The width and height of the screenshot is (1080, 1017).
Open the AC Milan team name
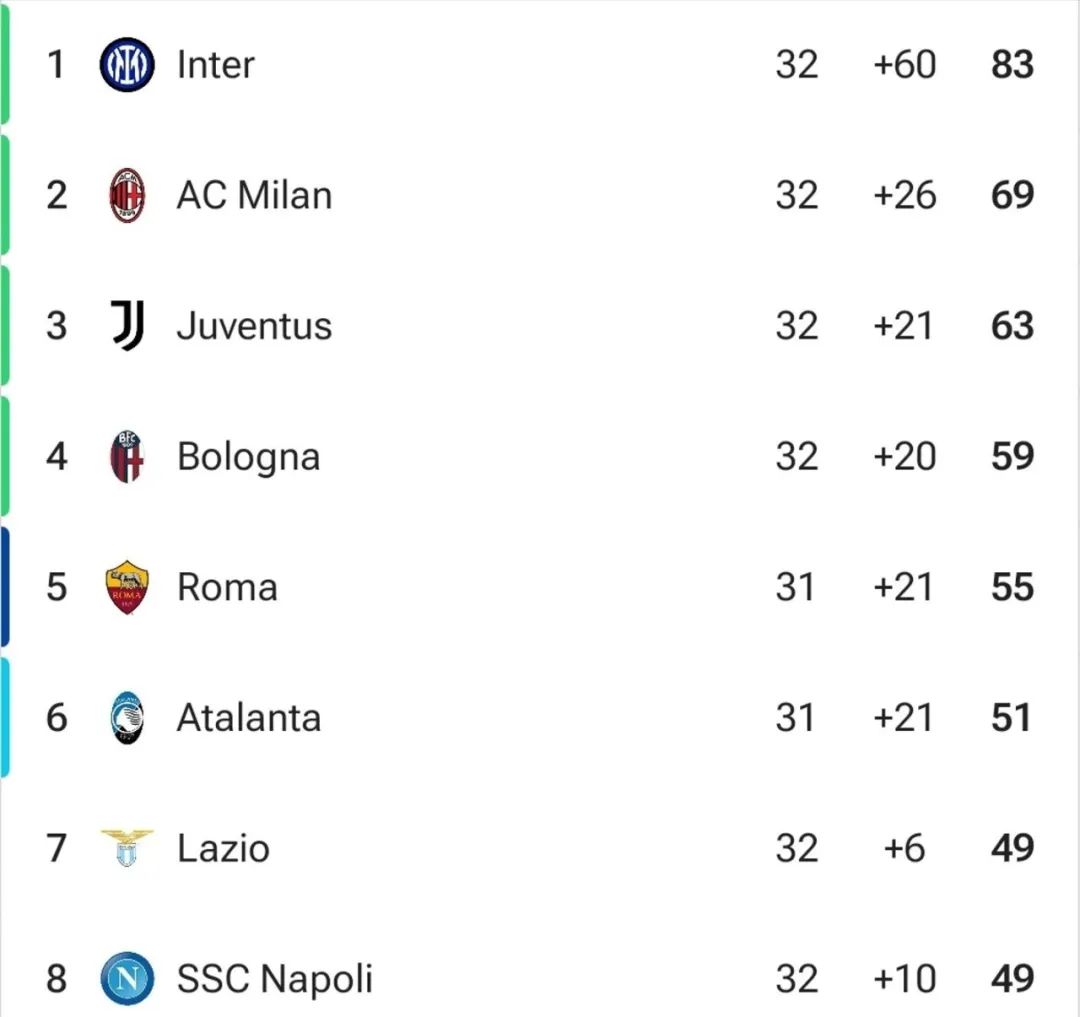tap(254, 196)
